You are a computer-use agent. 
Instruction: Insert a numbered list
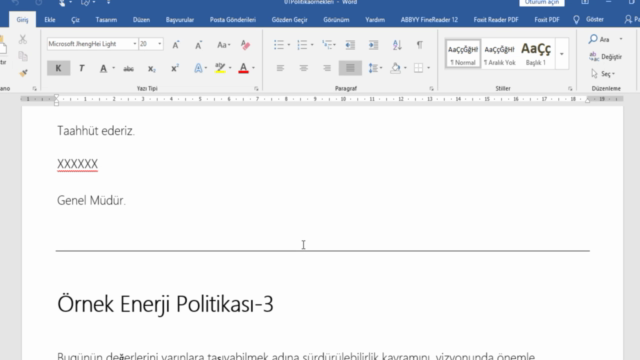pyautogui.click(x=302, y=44)
